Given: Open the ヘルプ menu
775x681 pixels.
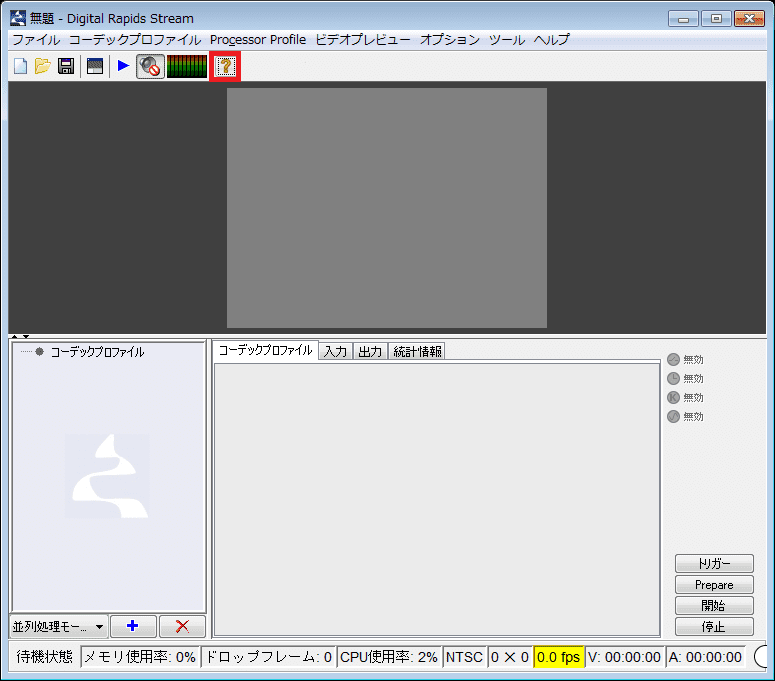Looking at the screenshot, I should (x=552, y=40).
